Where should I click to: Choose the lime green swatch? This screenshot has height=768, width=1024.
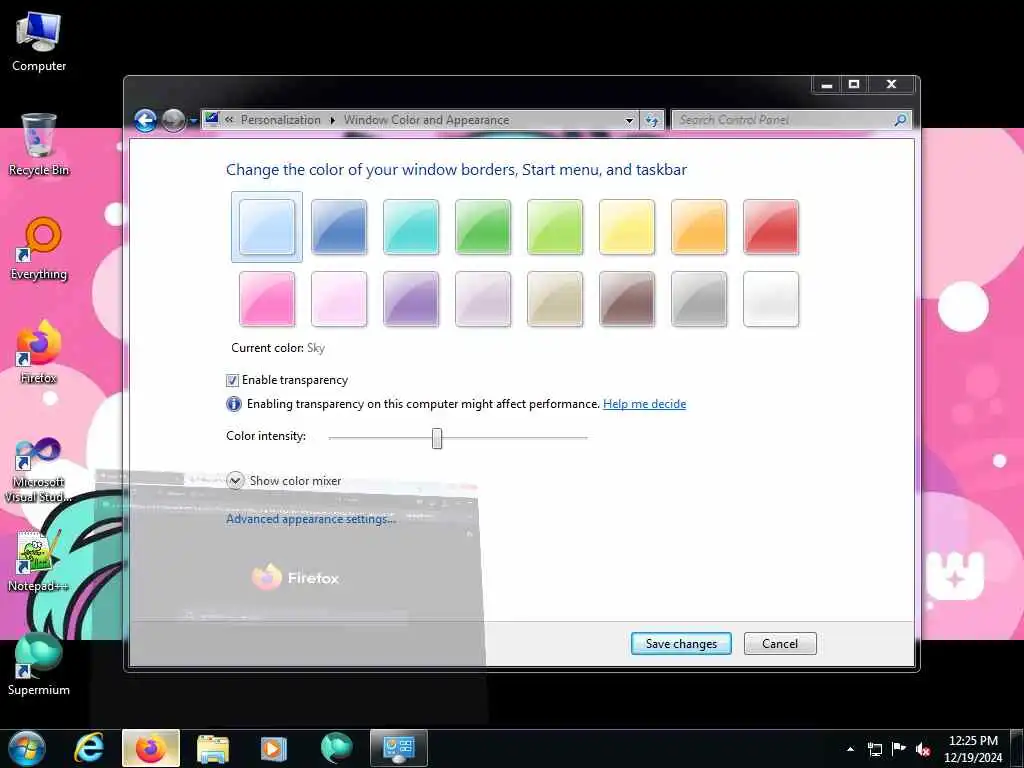[555, 227]
